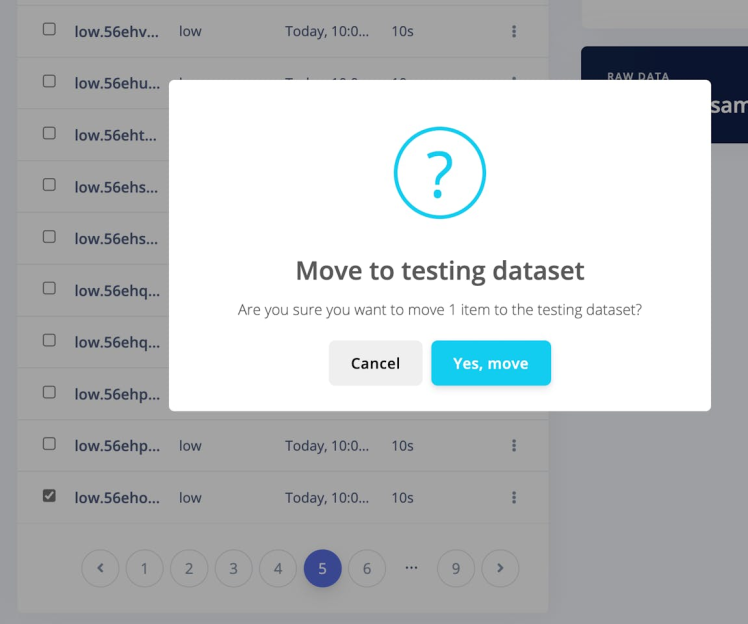
Task: Jump to page 1 of samples
Action: (x=144, y=569)
